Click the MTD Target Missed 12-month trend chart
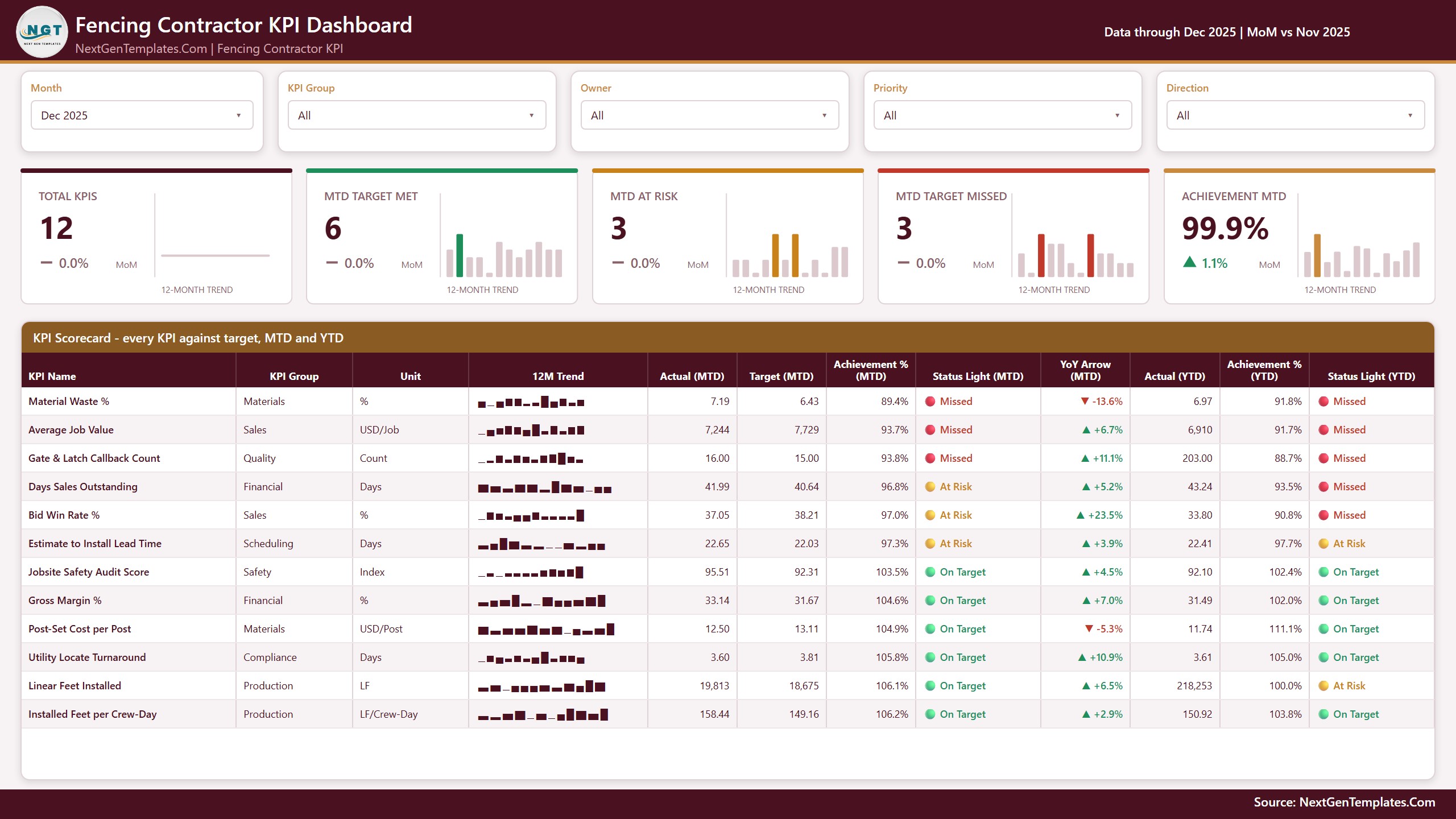This screenshot has width=1456, height=819. [1076, 255]
